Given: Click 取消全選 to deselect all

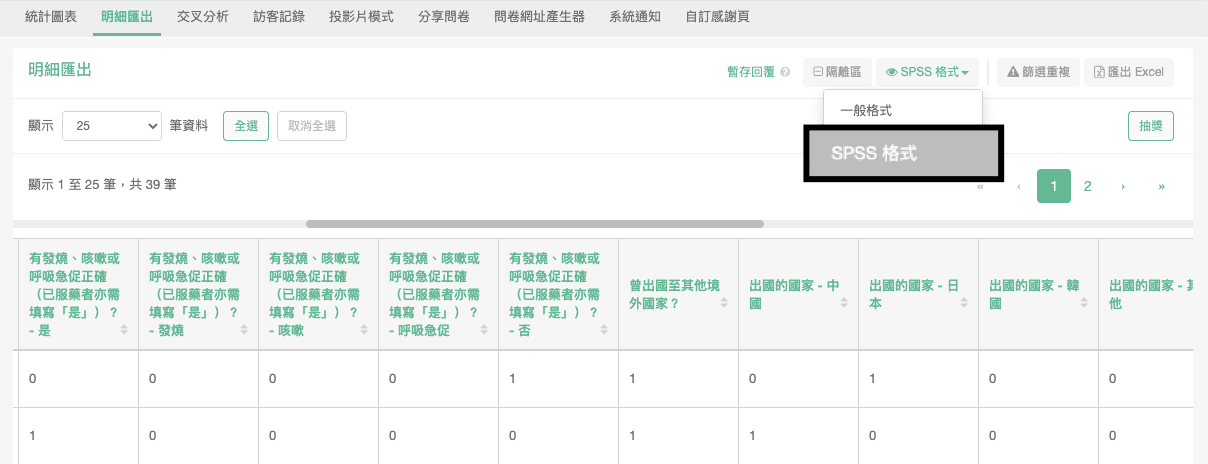Looking at the screenshot, I should tap(312, 126).
